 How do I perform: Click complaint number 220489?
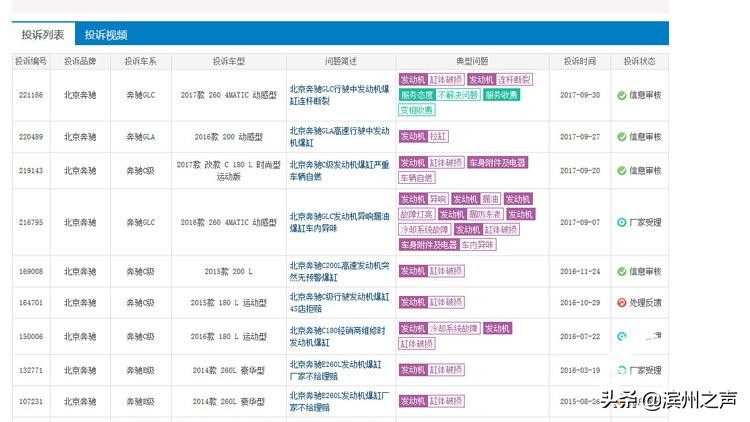tap(31, 137)
